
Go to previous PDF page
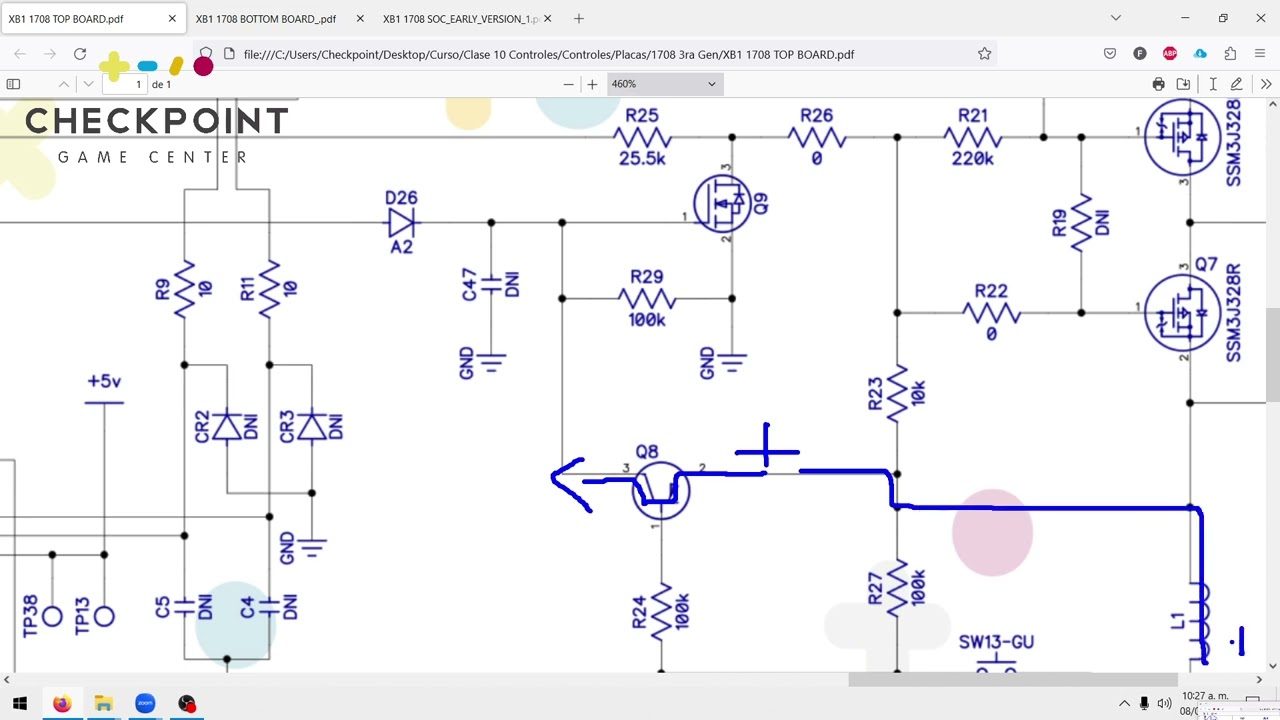click(64, 84)
